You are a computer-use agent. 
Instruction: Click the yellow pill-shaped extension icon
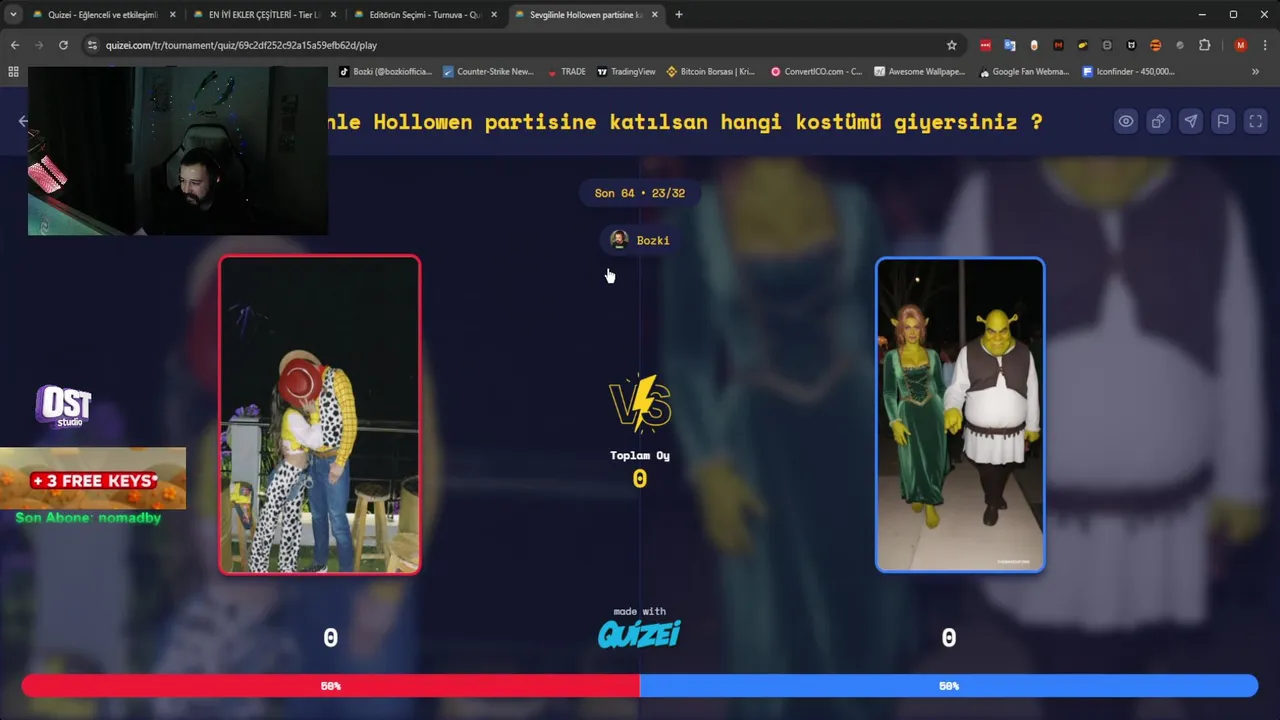coord(1083,45)
